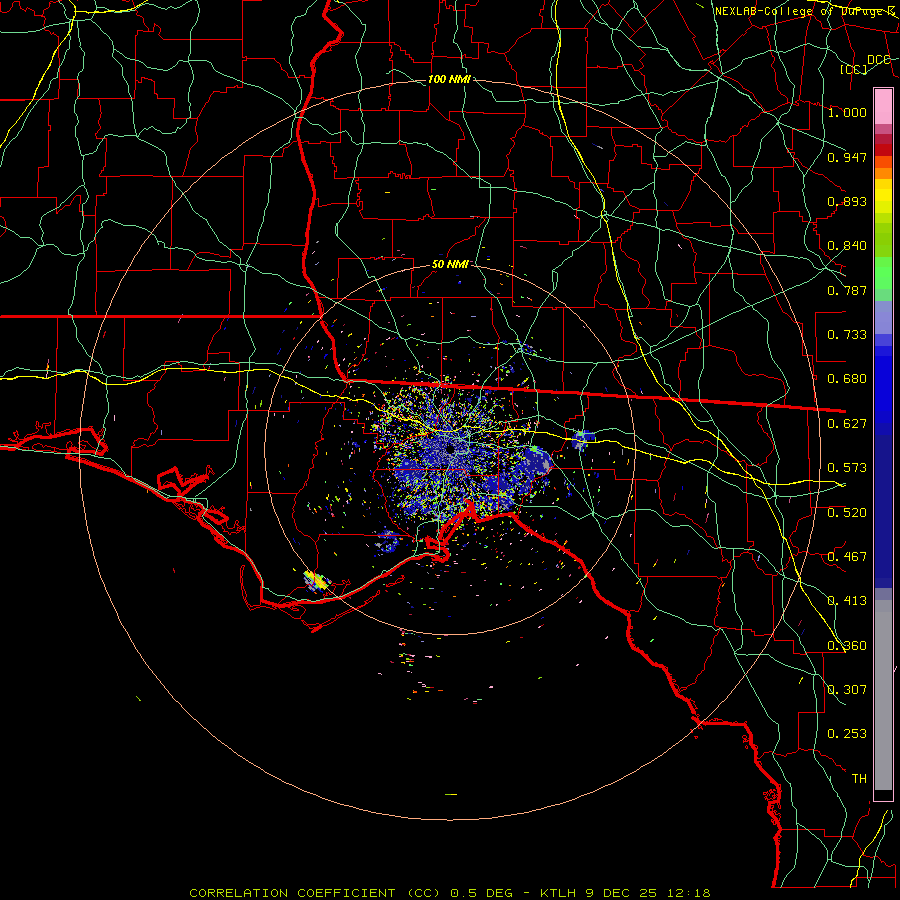Pick the lavender segment of the color bar
The height and width of the screenshot is (900, 900).
tap(883, 318)
